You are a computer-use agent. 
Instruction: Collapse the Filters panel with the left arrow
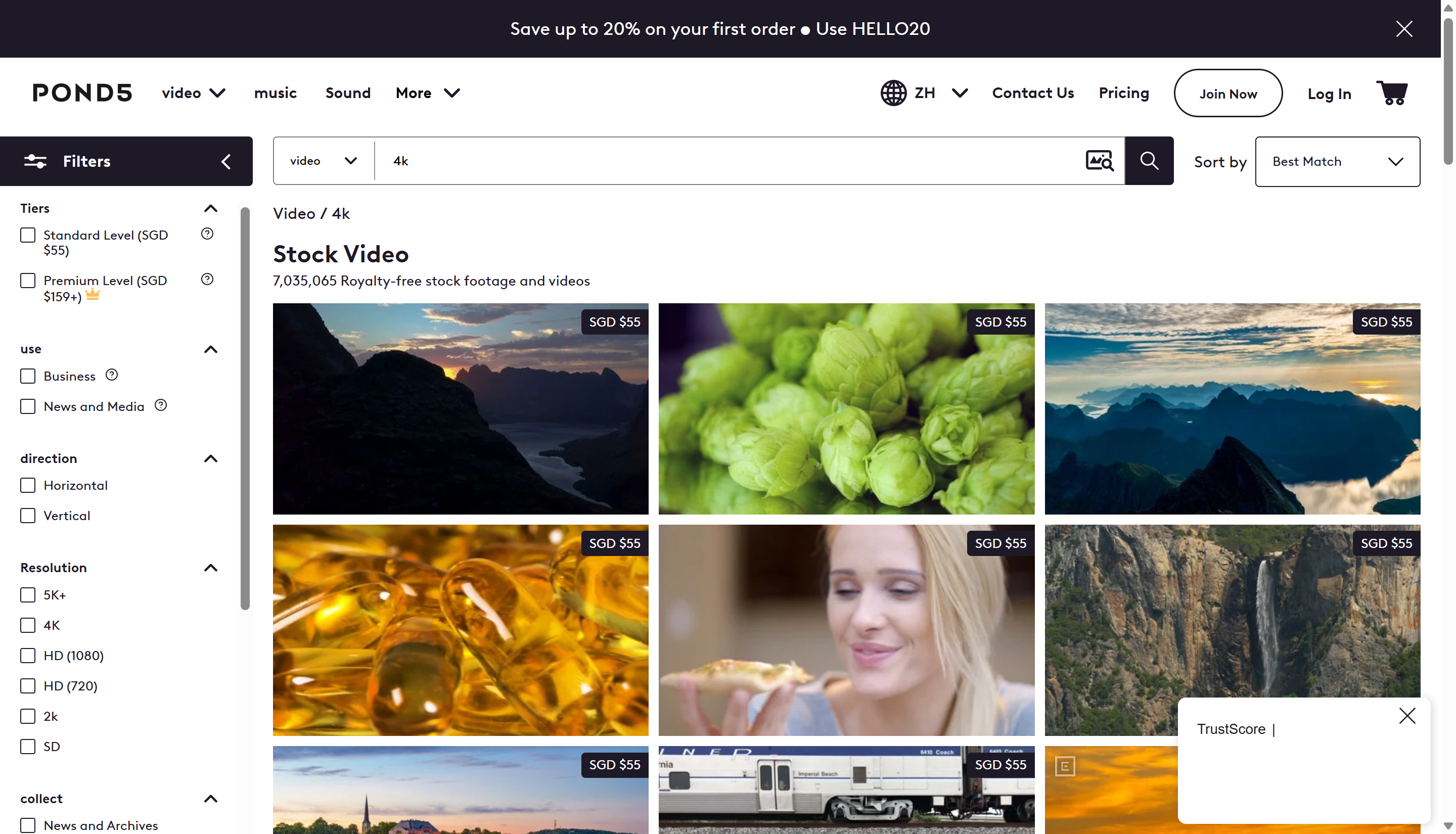226,162
